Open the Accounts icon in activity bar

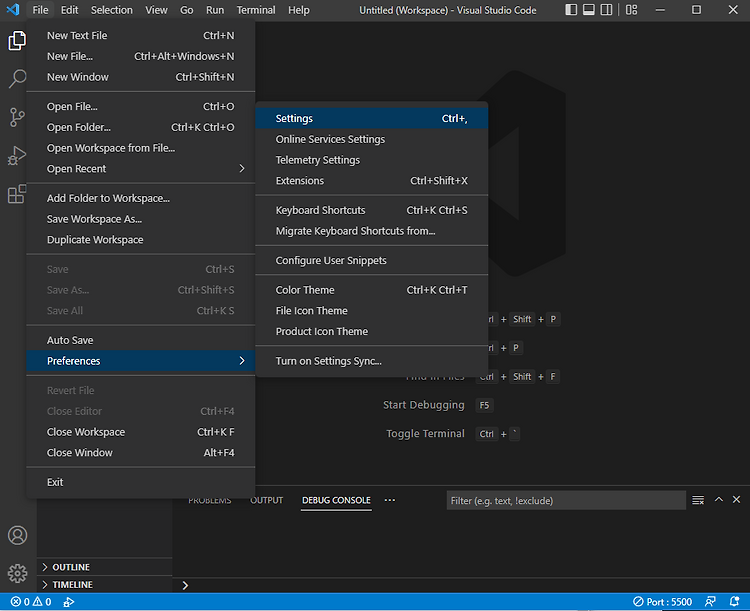click(x=17, y=535)
